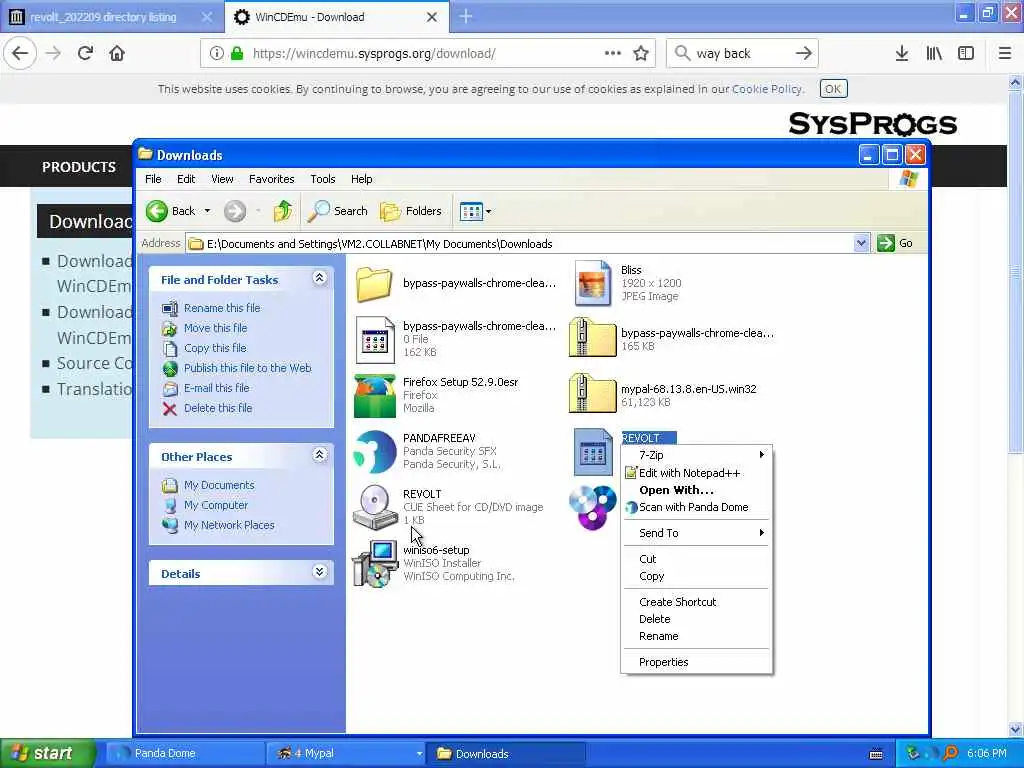Image resolution: width=1024 pixels, height=768 pixels.
Task: Choose Rename from the context menu
Action: point(696,636)
